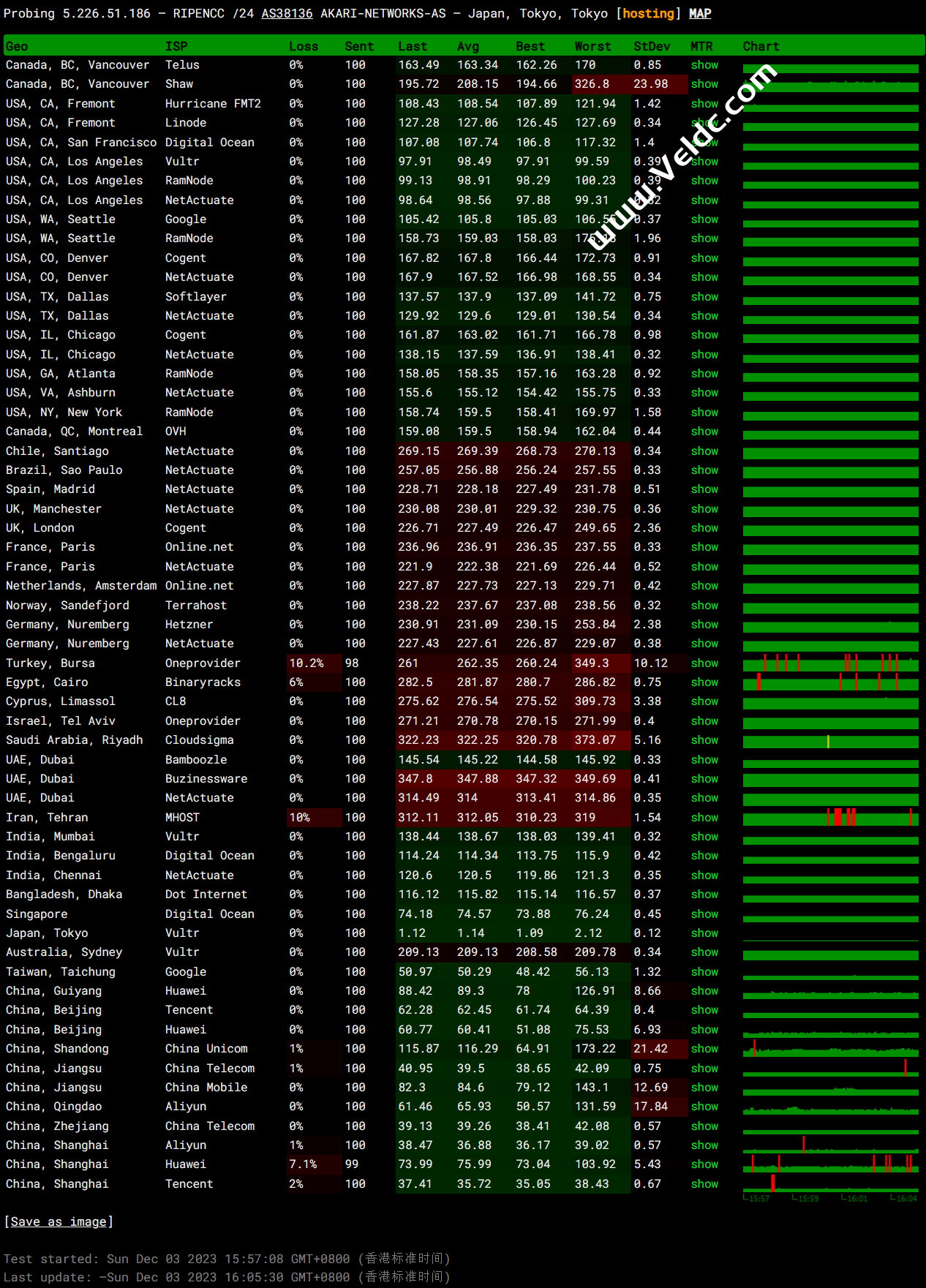Sort by the Worst column header
The height and width of the screenshot is (1288, 926).
(592, 46)
